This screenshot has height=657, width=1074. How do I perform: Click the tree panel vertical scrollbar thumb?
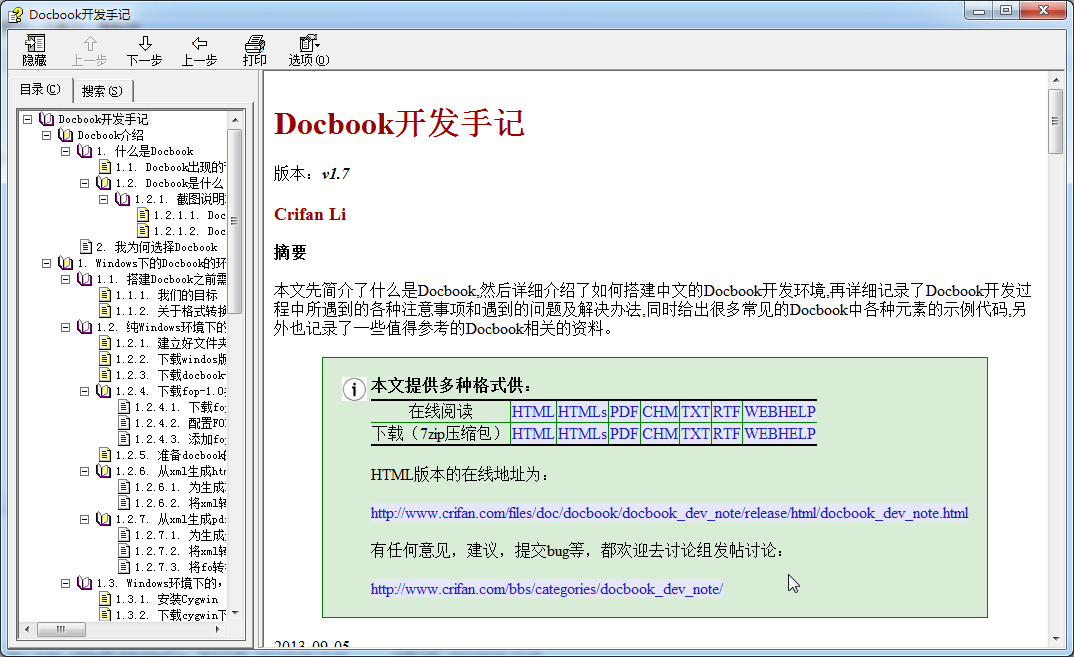click(235, 221)
